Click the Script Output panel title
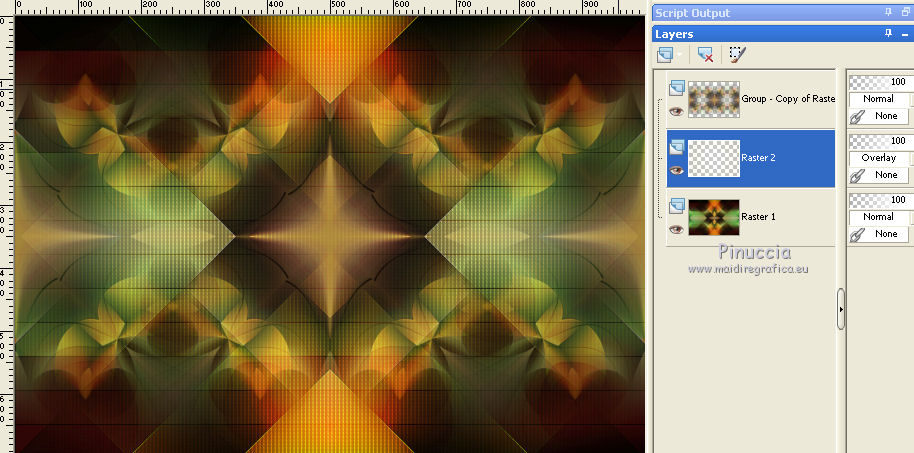This screenshot has width=914, height=453. (692, 13)
